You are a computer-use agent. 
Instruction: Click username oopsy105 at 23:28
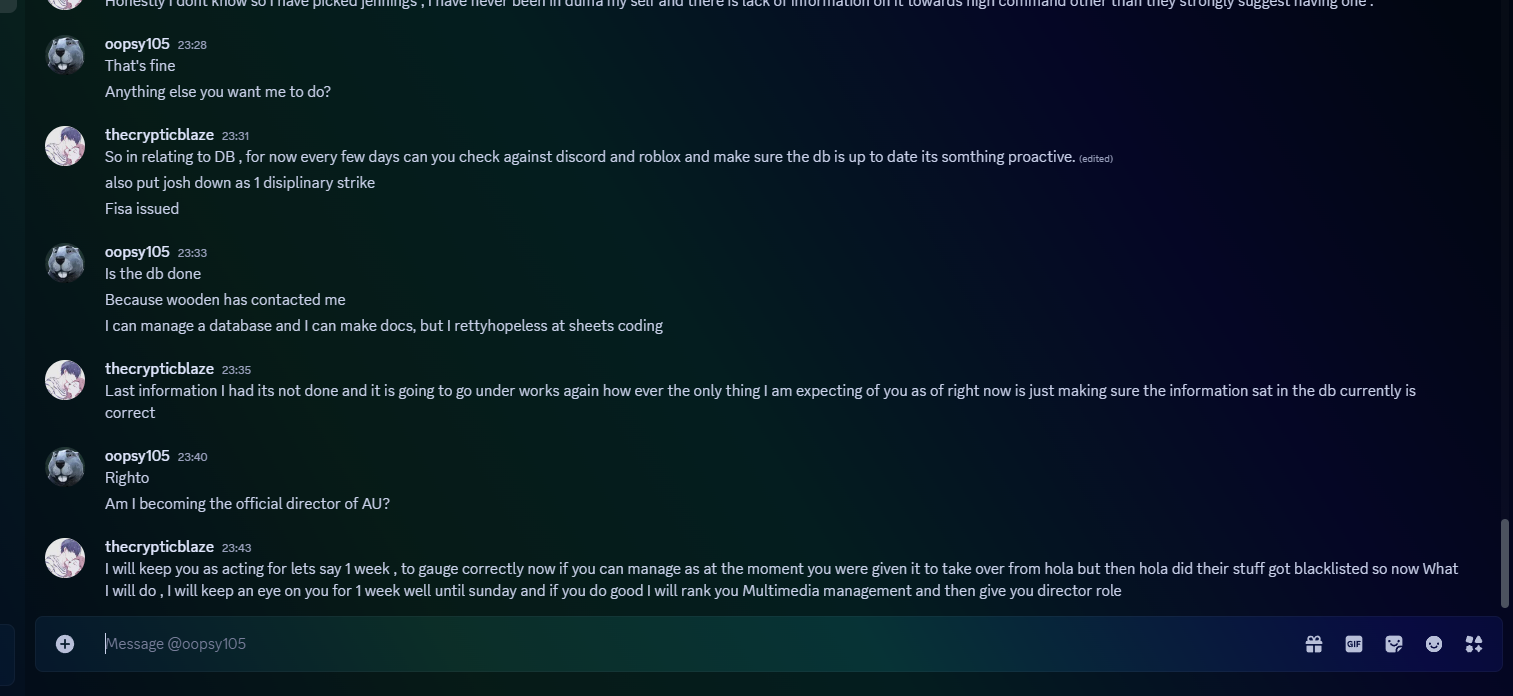[137, 44]
